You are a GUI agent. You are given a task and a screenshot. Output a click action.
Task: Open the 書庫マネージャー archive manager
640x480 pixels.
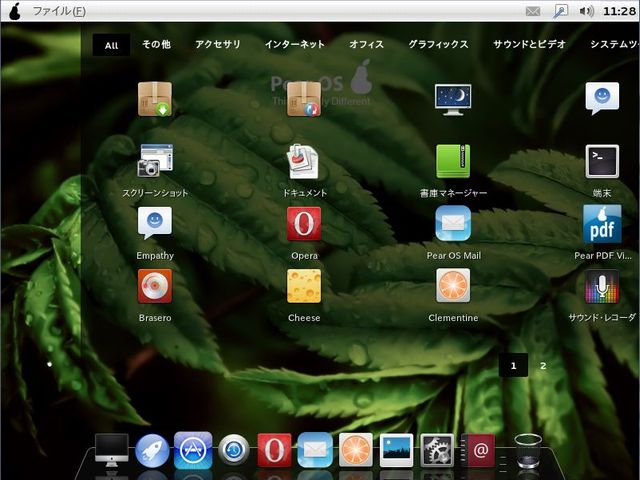tap(453, 162)
